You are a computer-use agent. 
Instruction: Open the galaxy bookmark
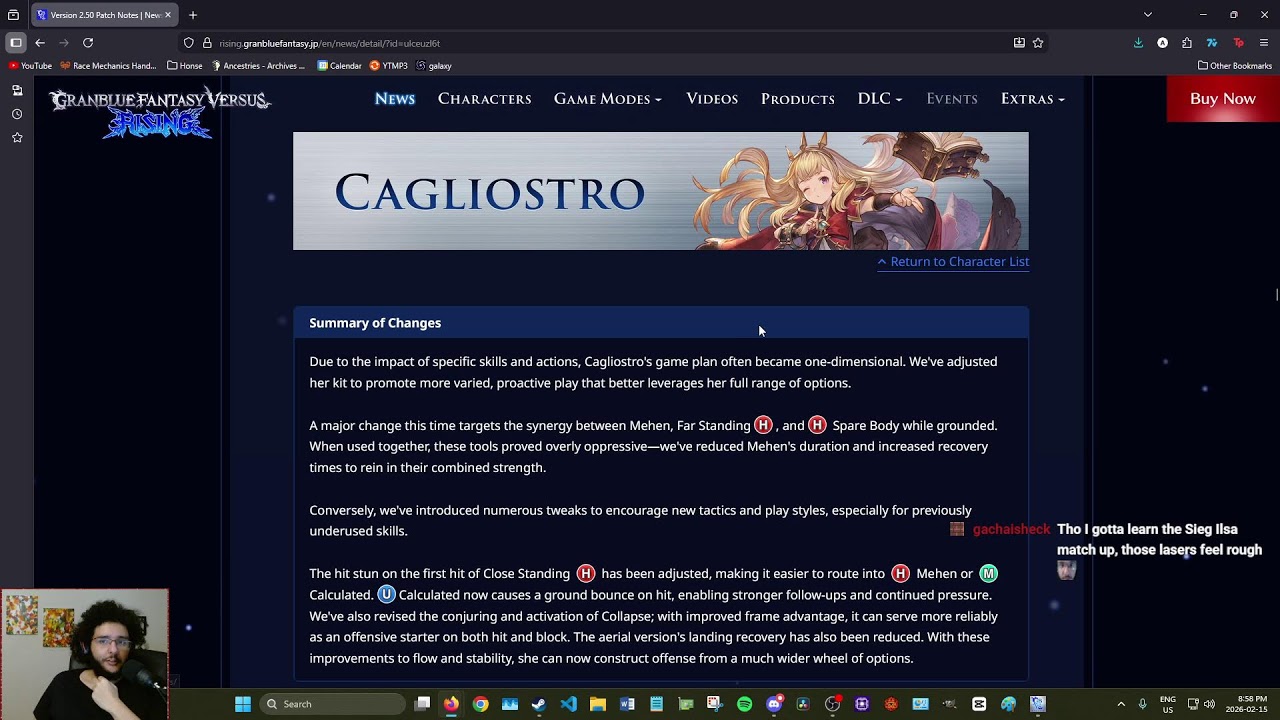tap(434, 66)
